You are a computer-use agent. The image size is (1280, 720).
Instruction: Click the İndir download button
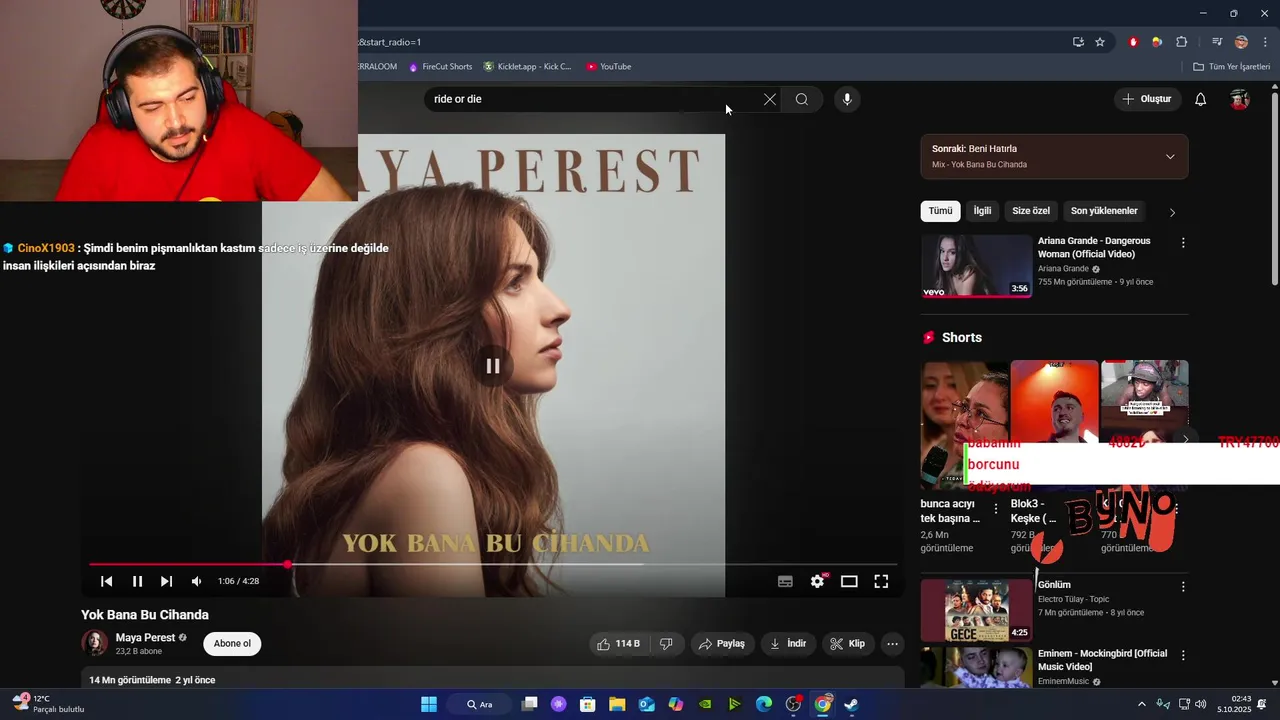[x=788, y=644]
